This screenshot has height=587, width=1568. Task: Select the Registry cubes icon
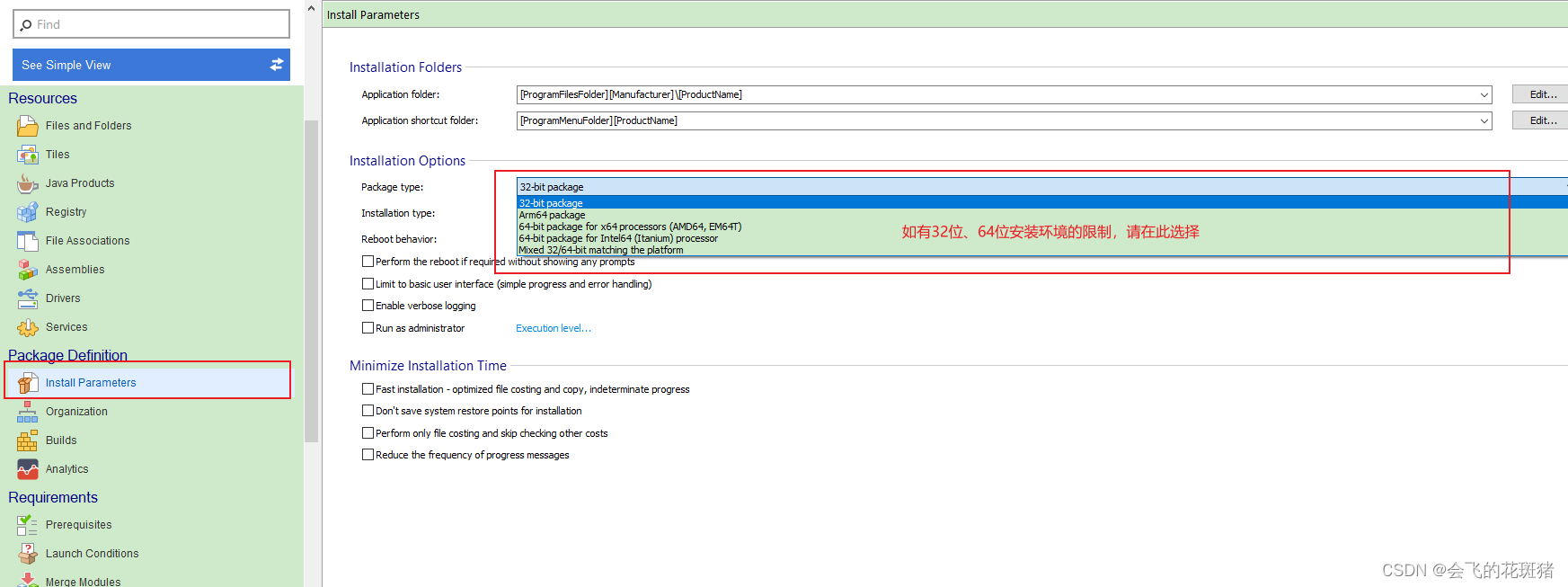tap(28, 212)
